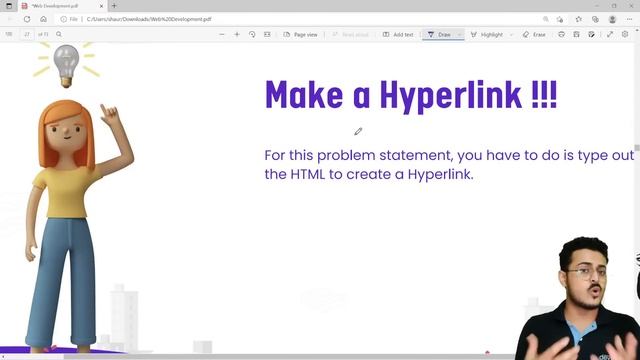640x360 pixels.
Task: Refresh the current page
Action: (x=27, y=19)
